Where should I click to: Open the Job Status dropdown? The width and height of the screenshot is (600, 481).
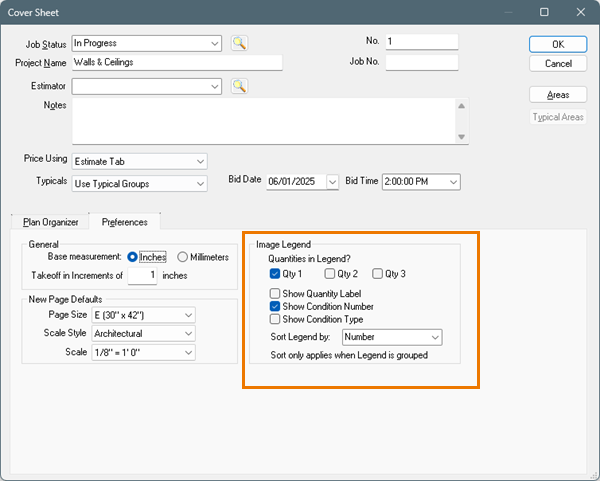point(147,43)
